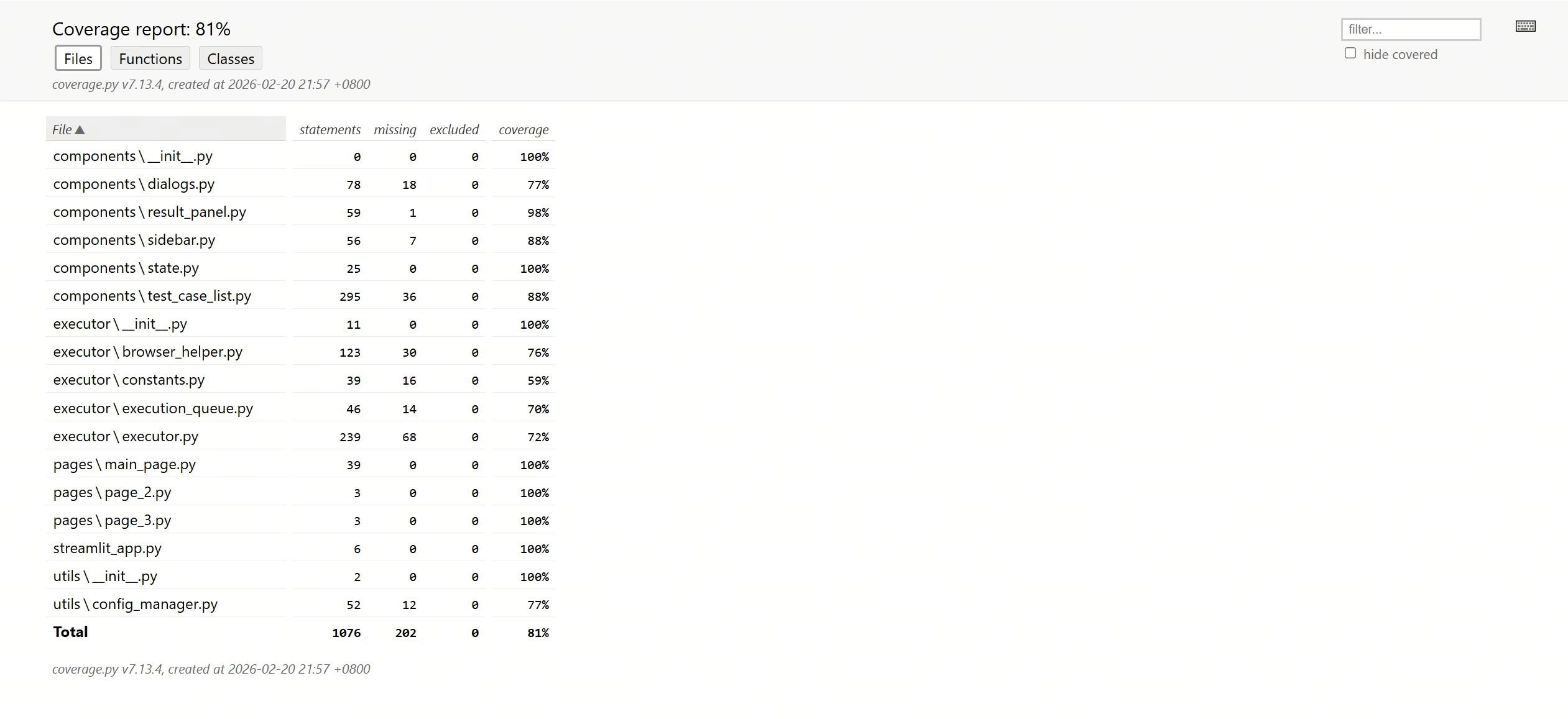Open executor\browser_helper.py file link
Viewport: 1568px width, 719px height.
click(148, 352)
